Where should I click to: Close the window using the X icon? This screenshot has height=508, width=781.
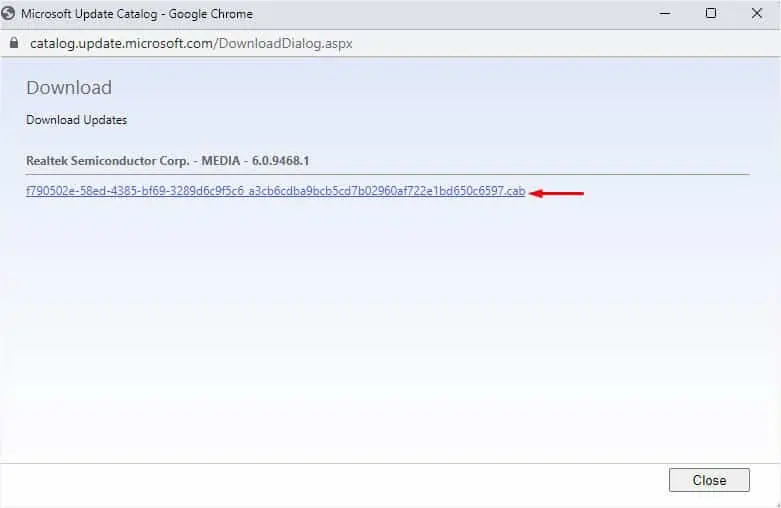point(757,13)
